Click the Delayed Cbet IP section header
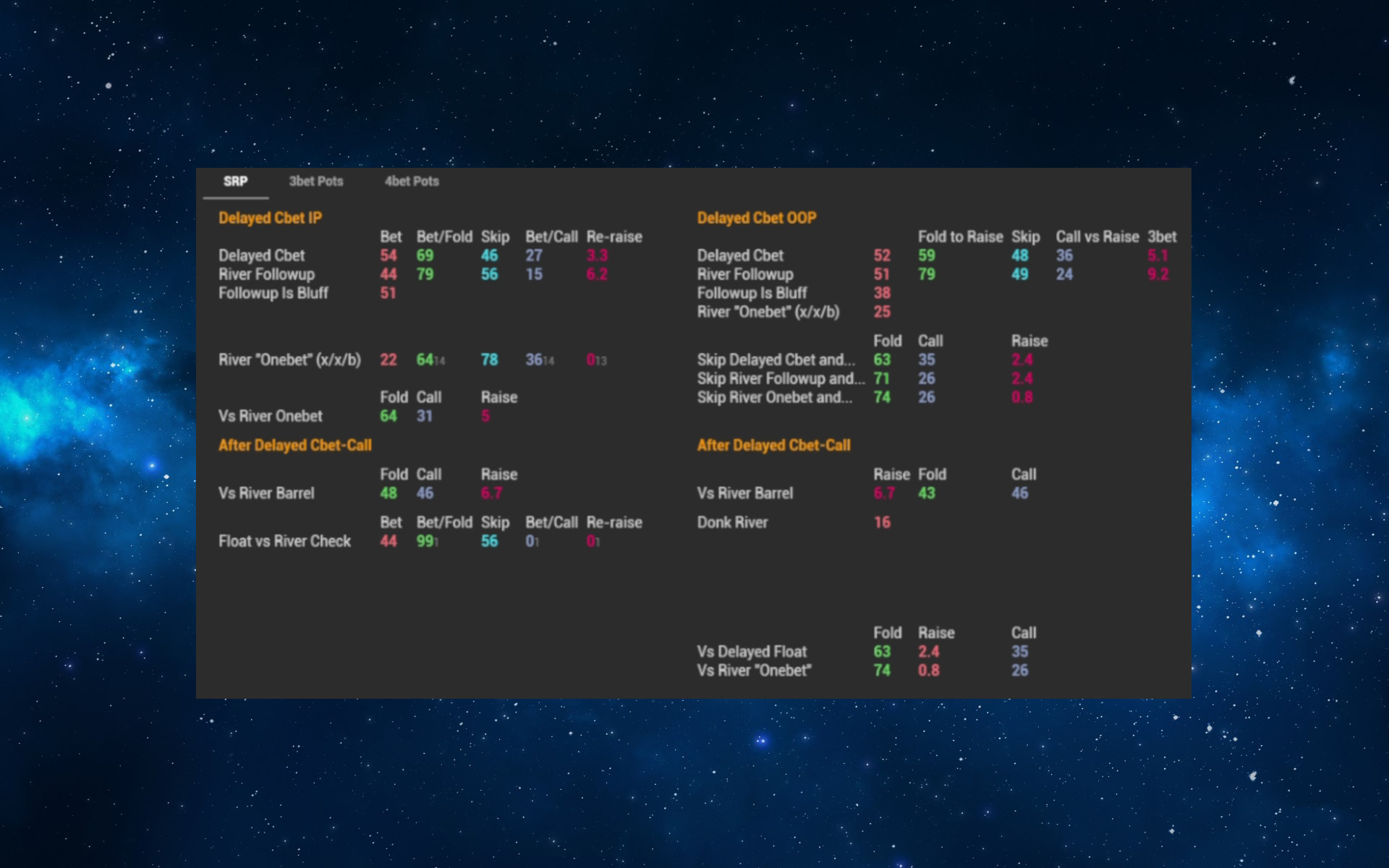 coord(271,218)
